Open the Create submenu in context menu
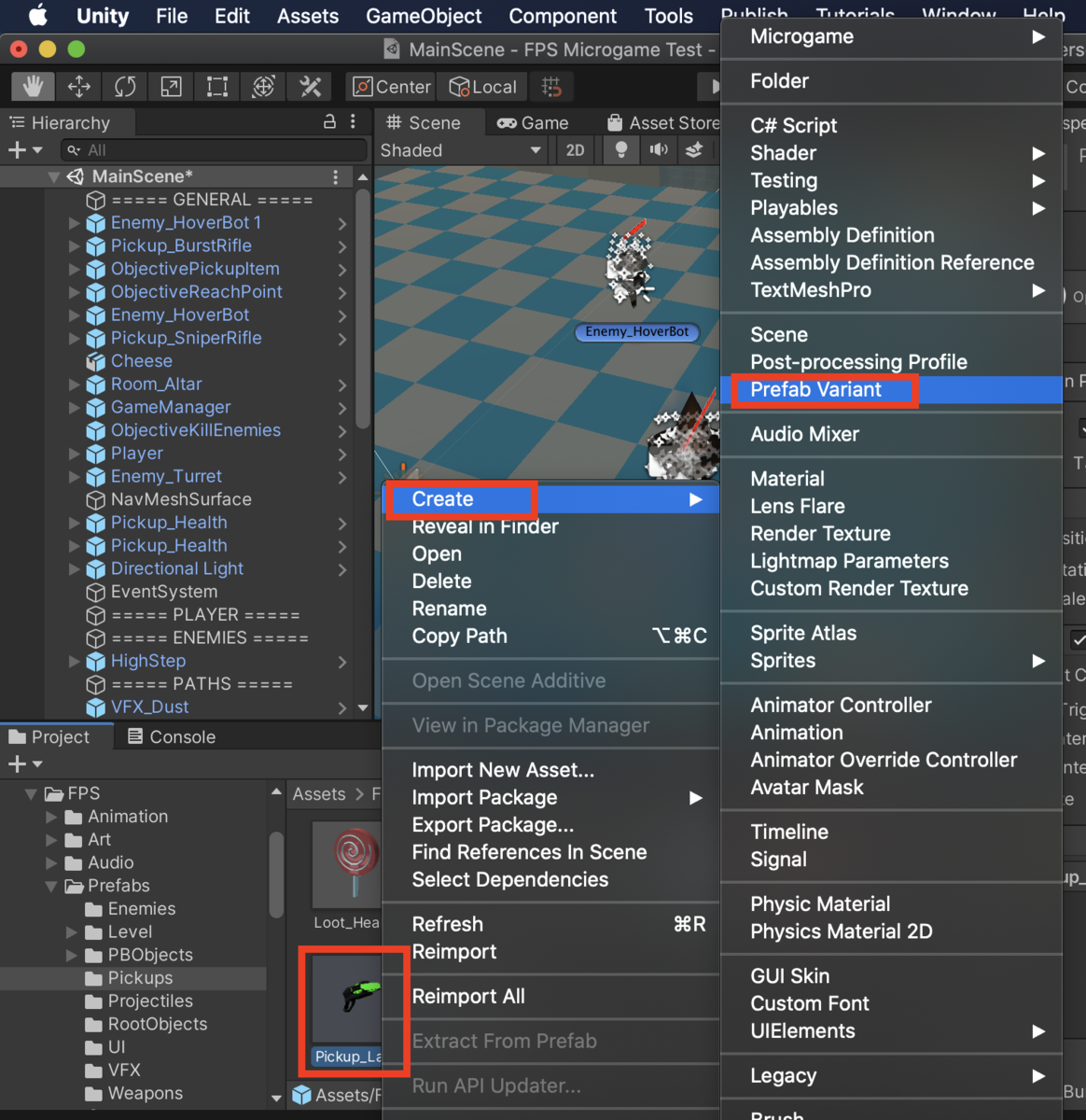Image resolution: width=1086 pixels, height=1120 pixels. [551, 499]
